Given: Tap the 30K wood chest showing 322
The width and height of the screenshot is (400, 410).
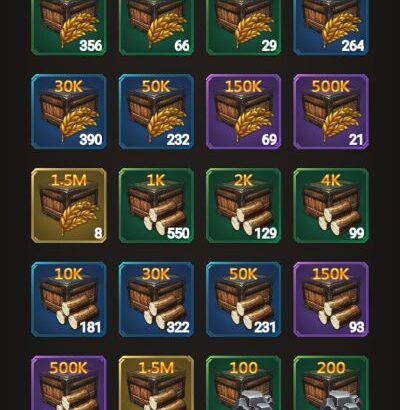Looking at the screenshot, I should (156, 300).
